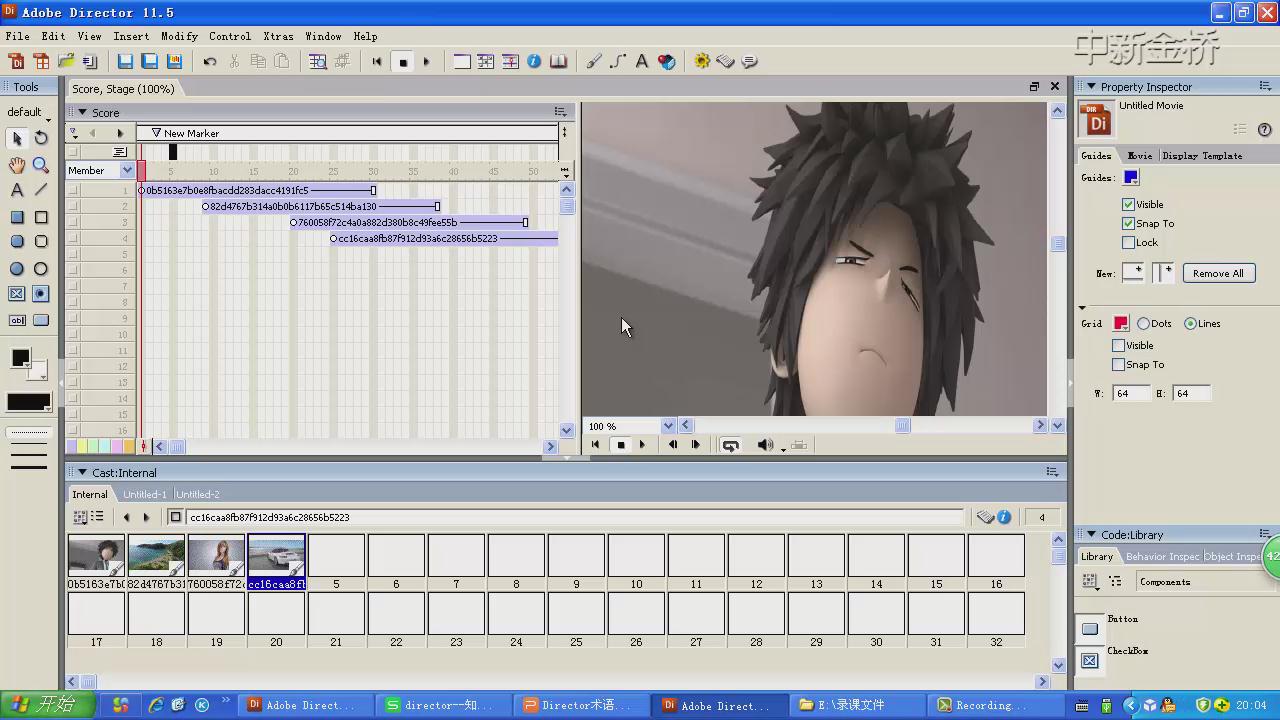The image size is (1280, 720).
Task: Select the Filled Ellipse tool
Action: (x=17, y=269)
